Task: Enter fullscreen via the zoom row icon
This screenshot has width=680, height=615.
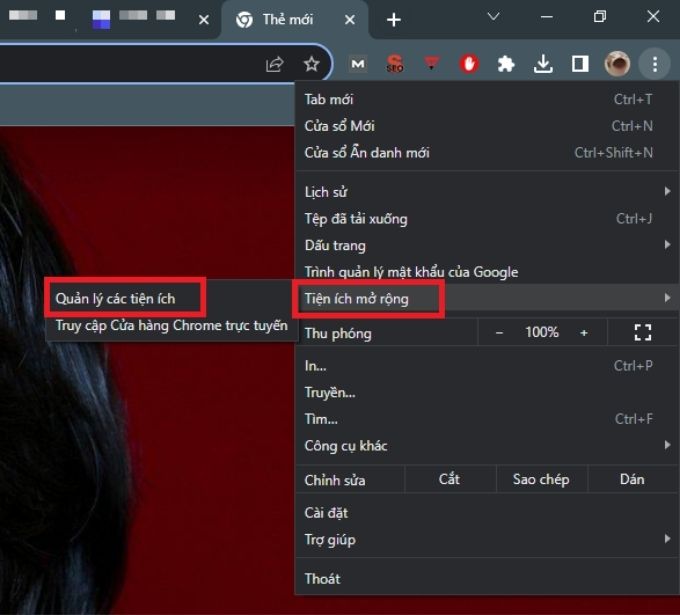Action: pos(643,333)
